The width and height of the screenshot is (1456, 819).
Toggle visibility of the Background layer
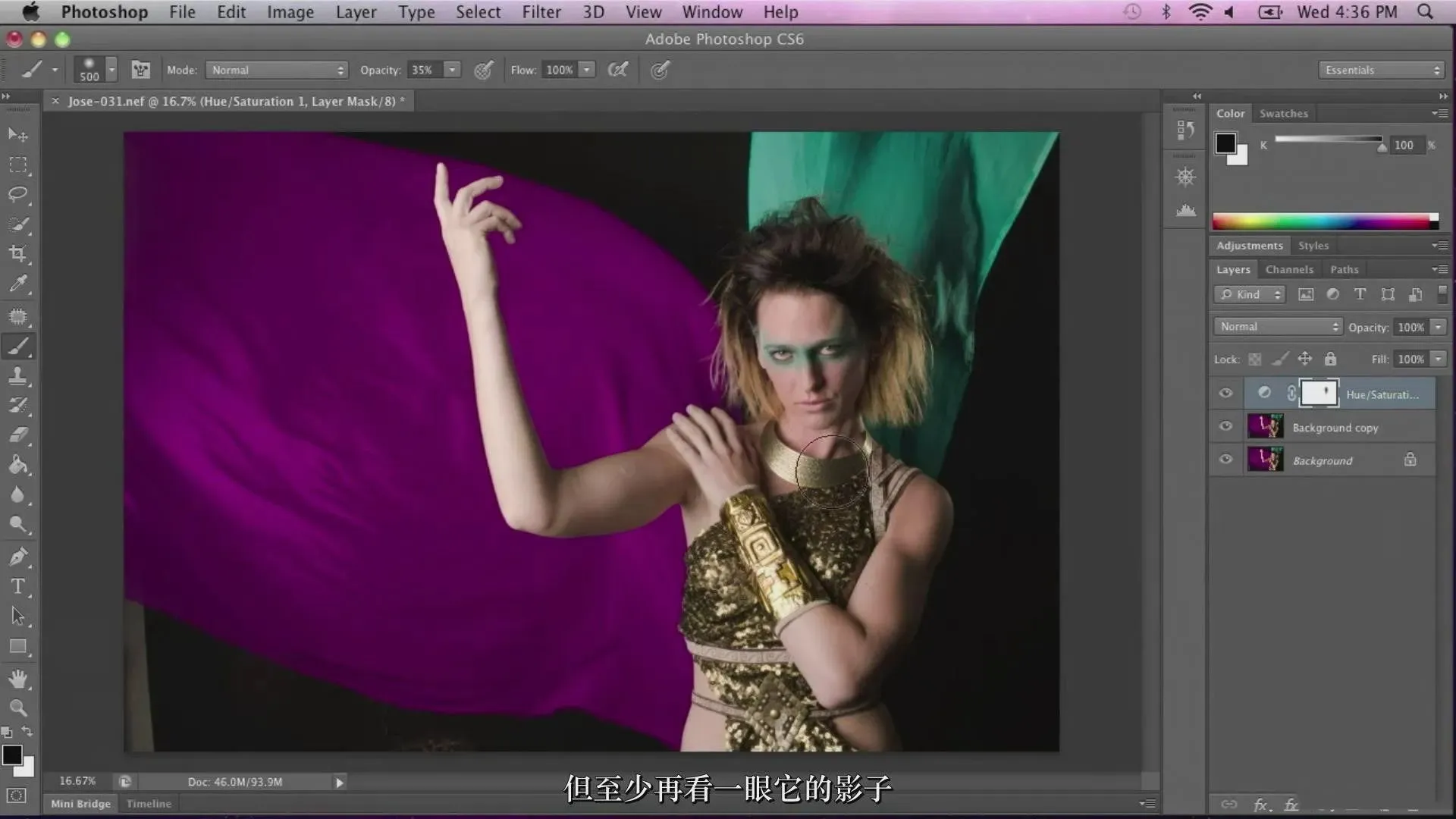pyautogui.click(x=1225, y=460)
